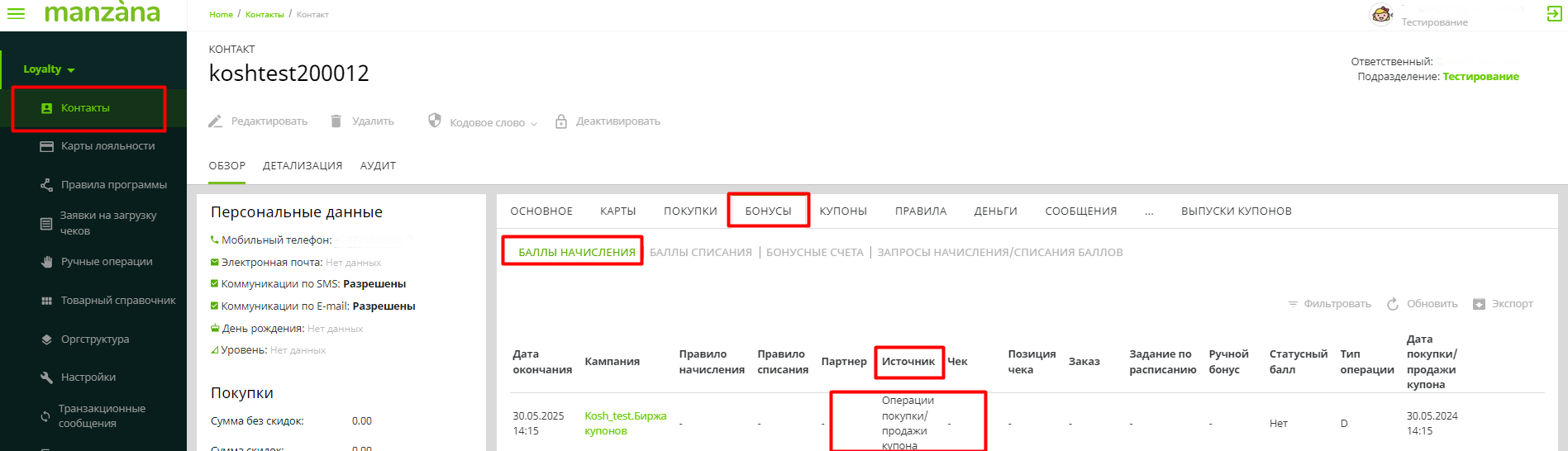Click the logout icon at top right
Viewport: 1568px width, 451px height.
(x=1554, y=14)
